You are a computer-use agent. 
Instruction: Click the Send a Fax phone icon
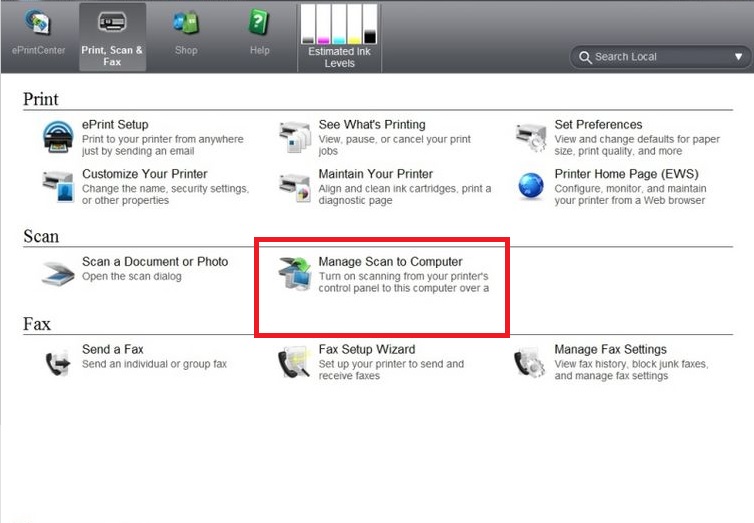tap(58, 363)
